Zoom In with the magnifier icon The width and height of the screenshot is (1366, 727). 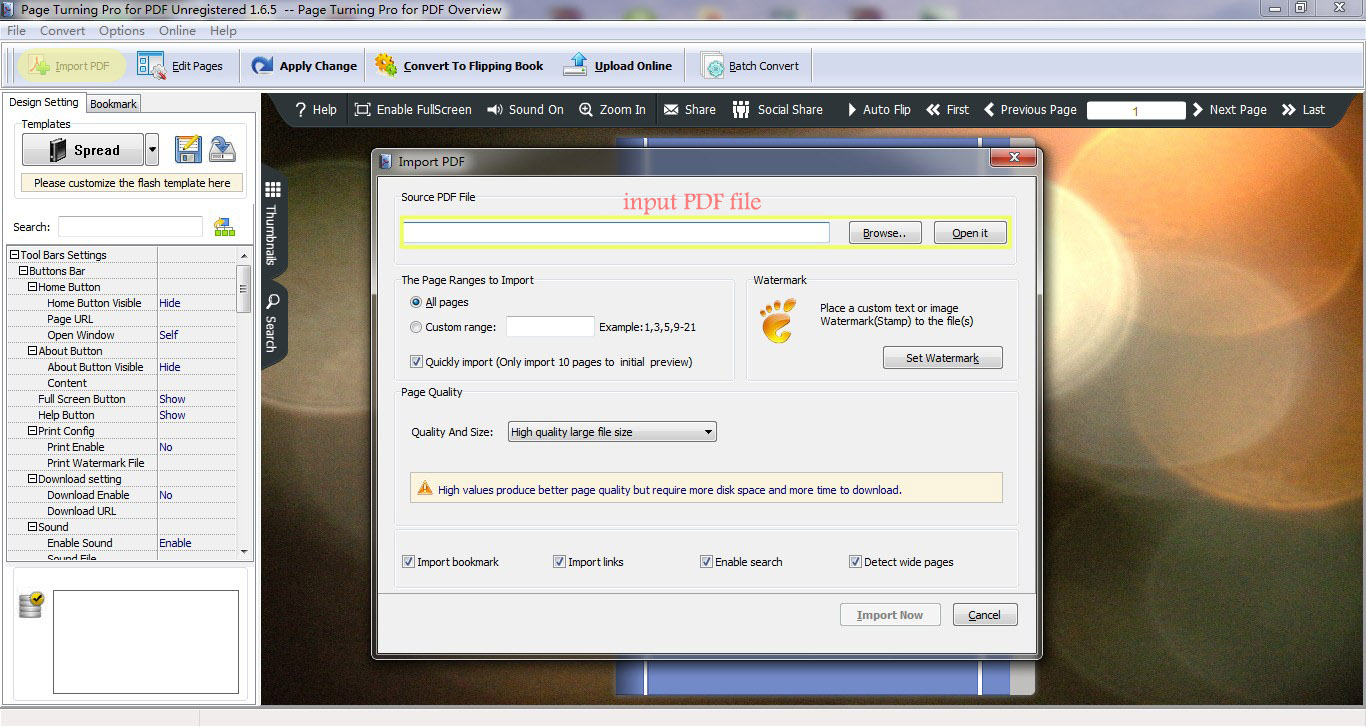586,110
